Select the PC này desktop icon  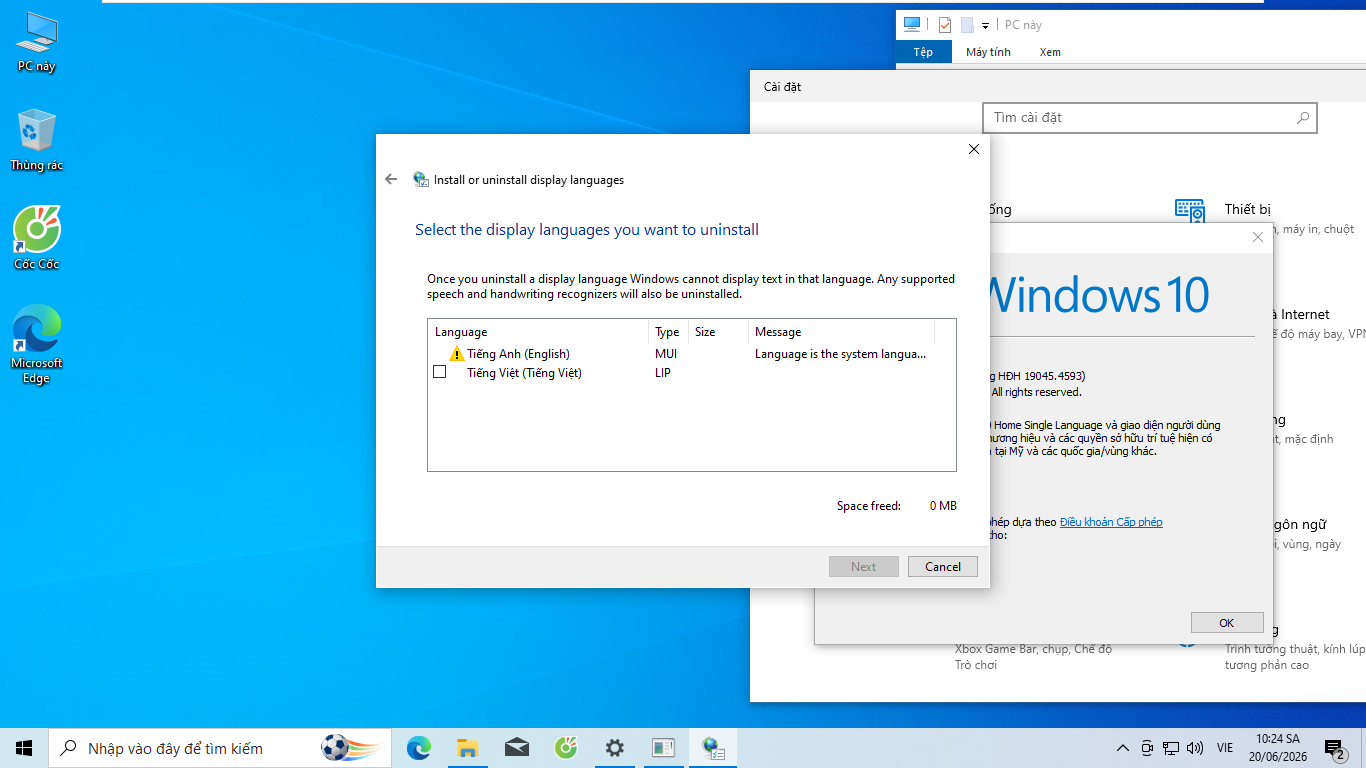click(37, 43)
